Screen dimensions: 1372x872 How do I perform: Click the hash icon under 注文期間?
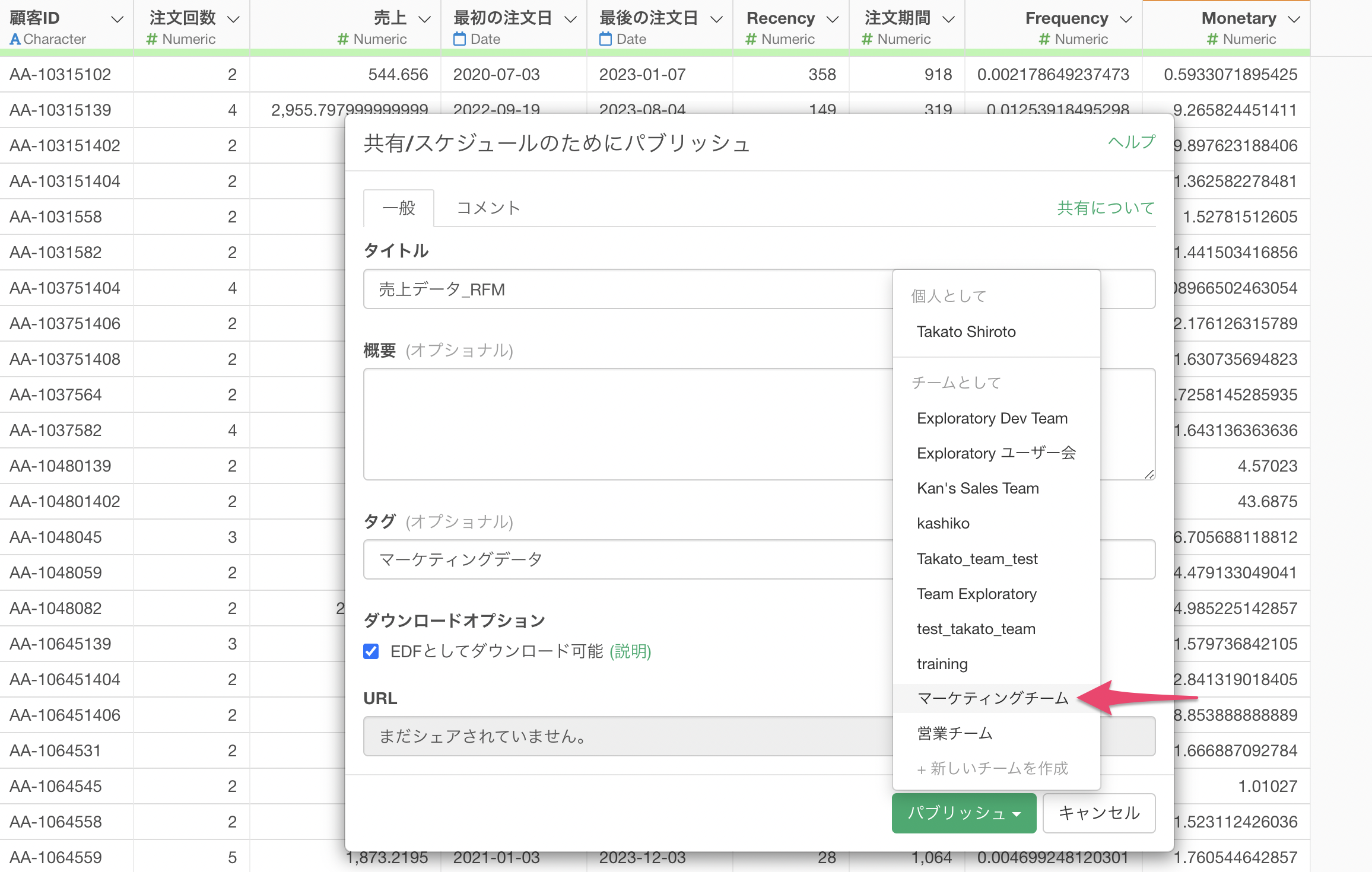867,39
